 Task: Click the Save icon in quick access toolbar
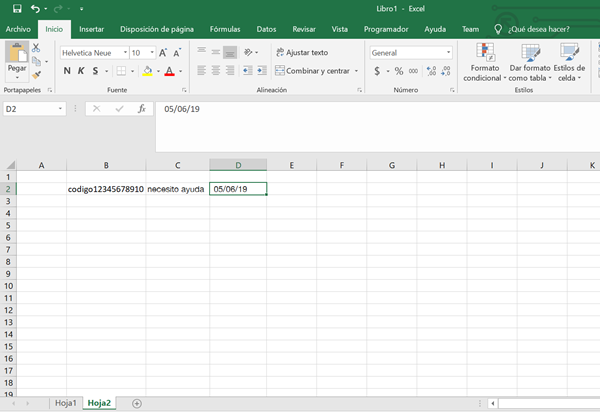pos(13,8)
